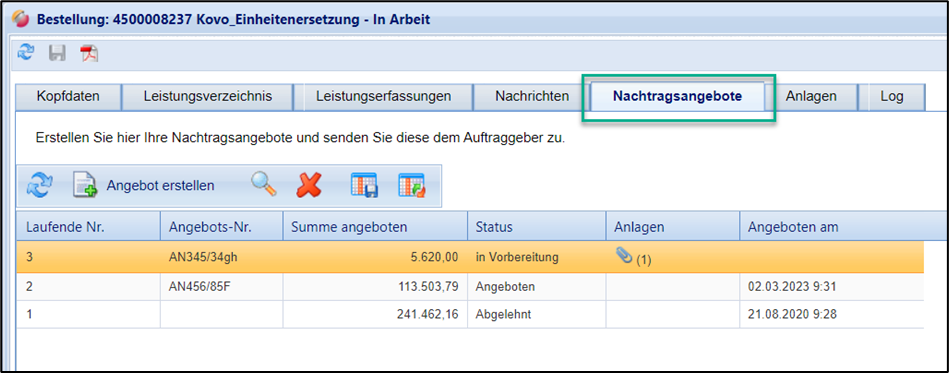The width and height of the screenshot is (949, 373).
Task: Open the Nachrichten tab
Action: (x=532, y=96)
